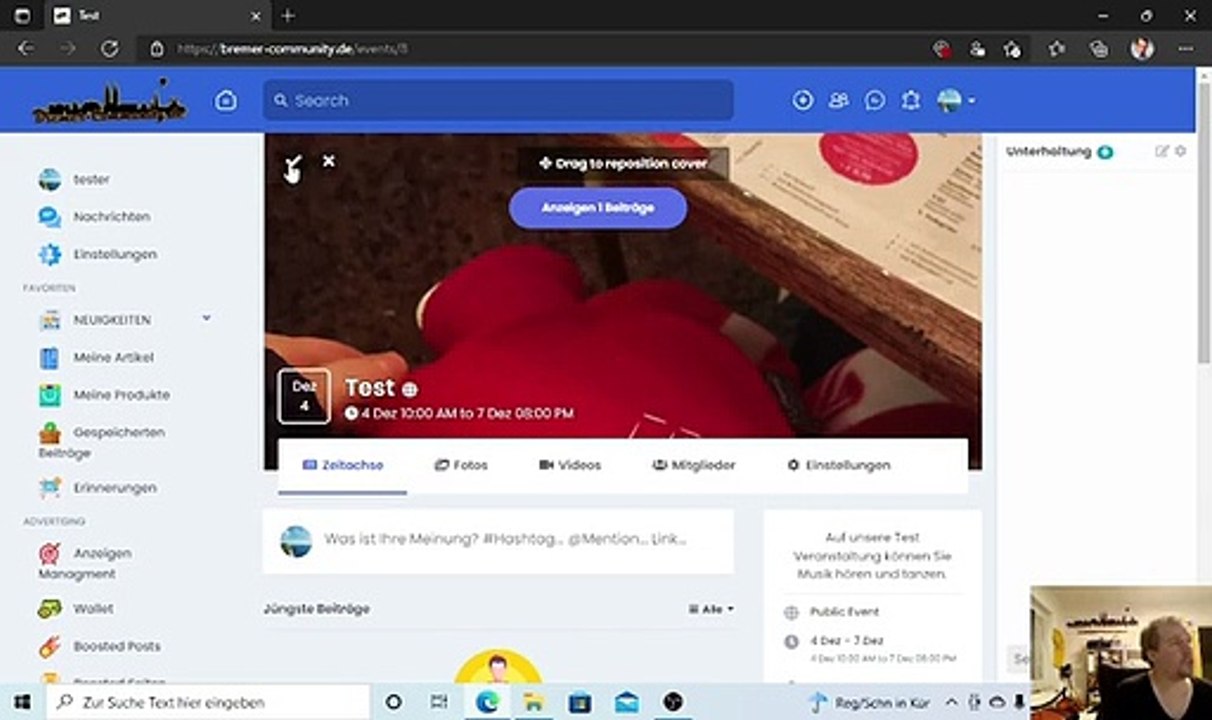
Task: Open the browser profile avatar
Action: [x=1142, y=48]
